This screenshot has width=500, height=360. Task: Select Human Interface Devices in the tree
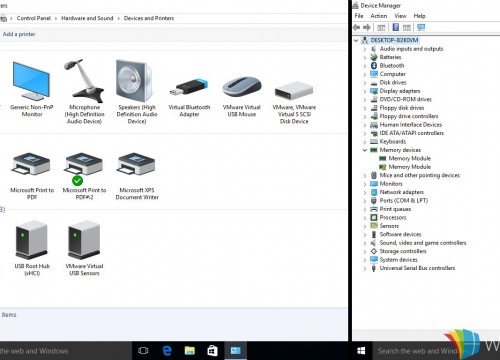(x=411, y=125)
